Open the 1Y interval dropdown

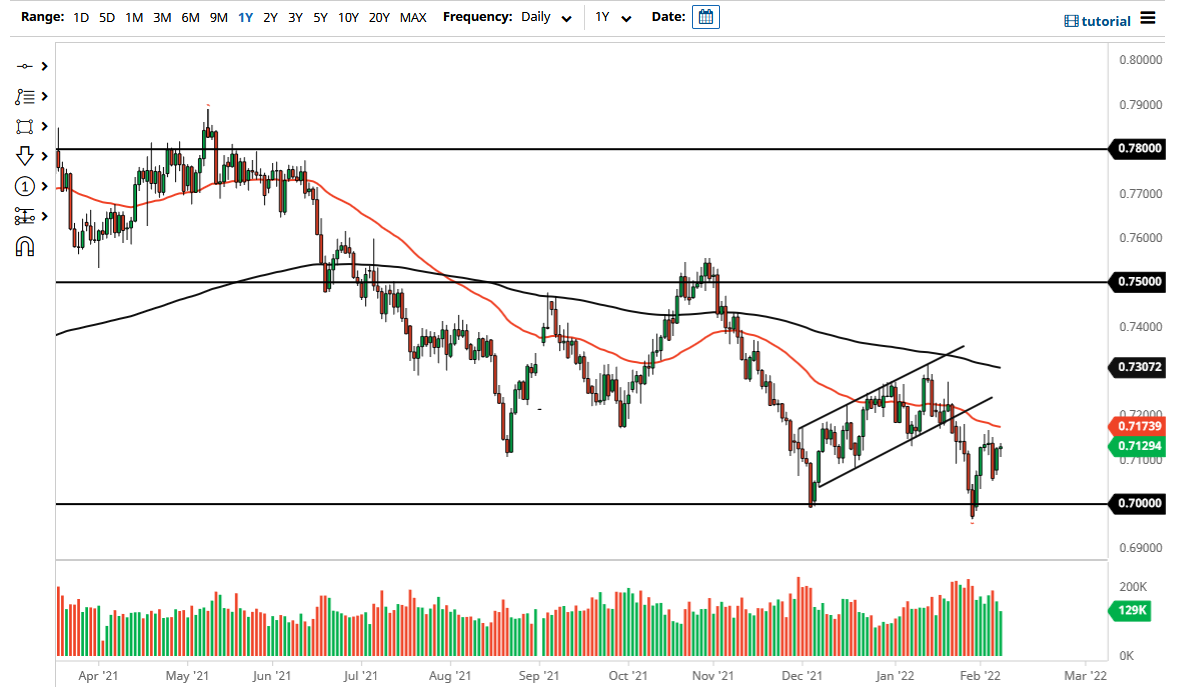[x=613, y=17]
